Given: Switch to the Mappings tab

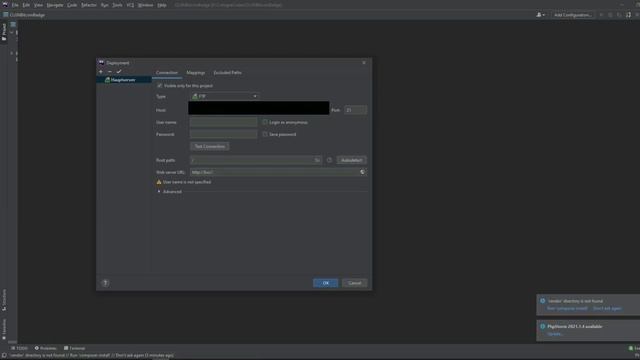Looking at the screenshot, I should coord(196,73).
